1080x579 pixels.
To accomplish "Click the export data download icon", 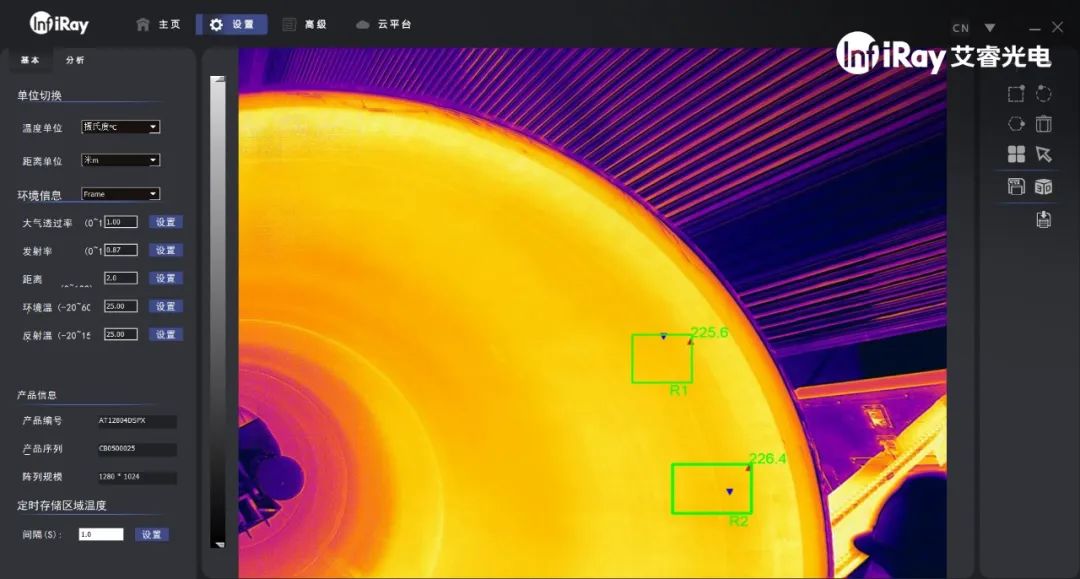I will tap(1044, 219).
